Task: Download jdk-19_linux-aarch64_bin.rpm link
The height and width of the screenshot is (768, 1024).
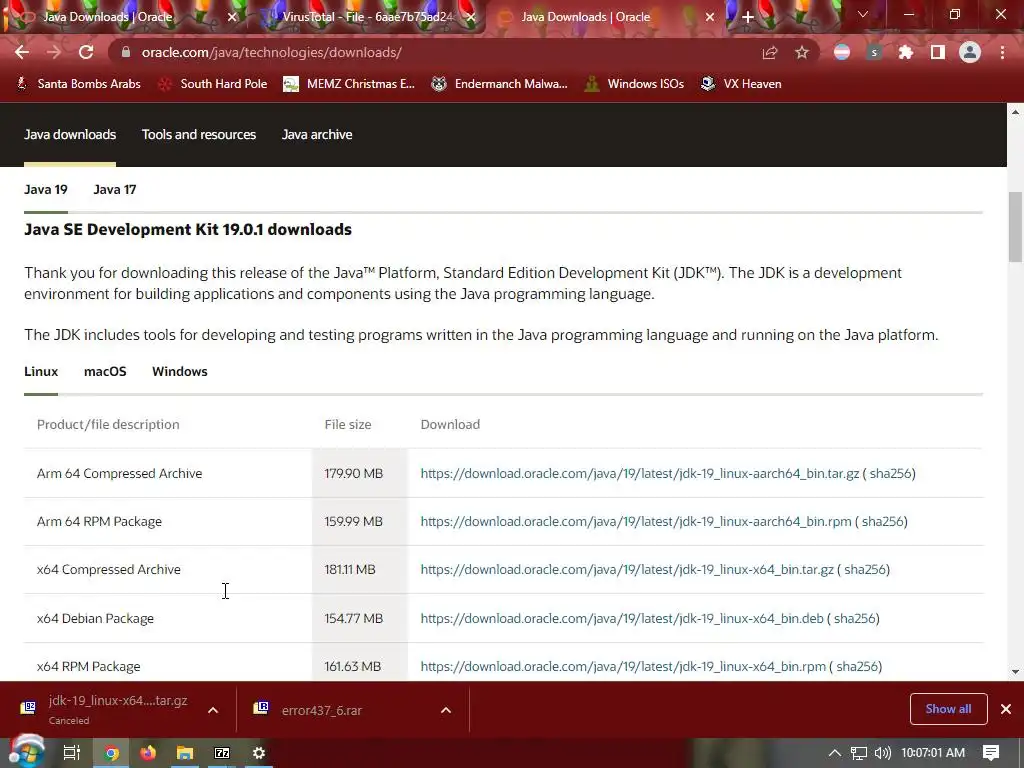Action: tap(636, 522)
